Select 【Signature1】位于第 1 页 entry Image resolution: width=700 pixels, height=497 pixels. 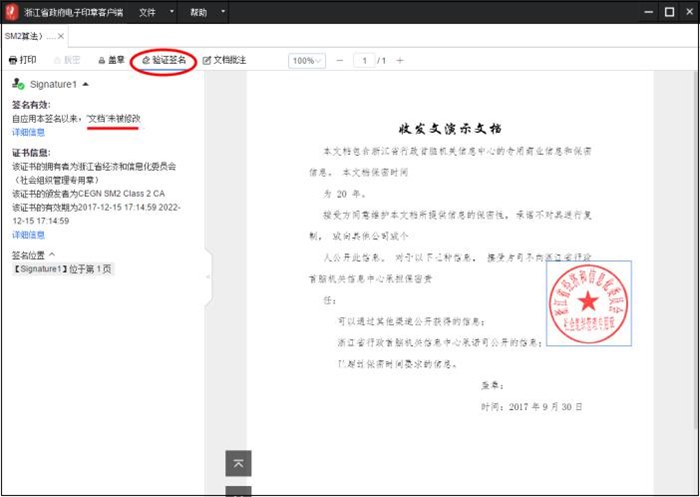[x=63, y=269]
